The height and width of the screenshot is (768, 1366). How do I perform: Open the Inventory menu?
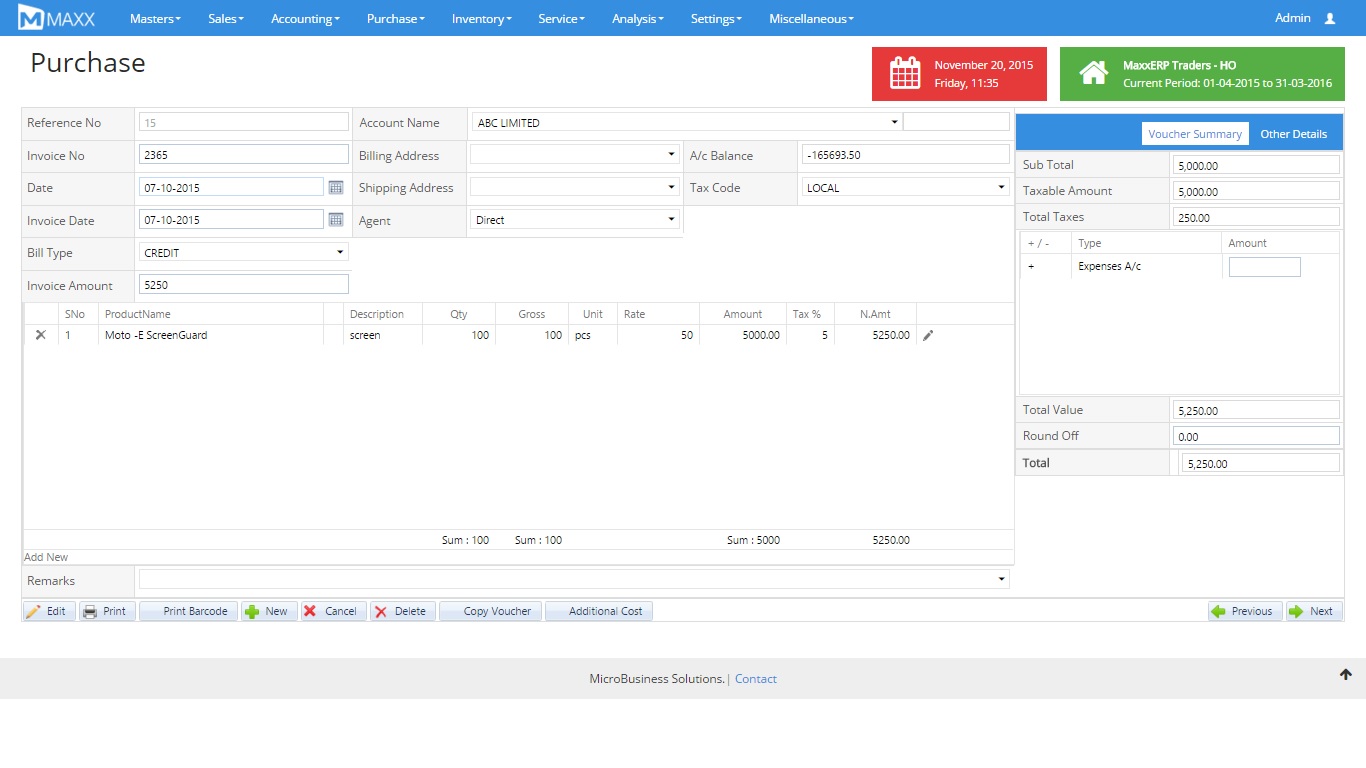click(481, 18)
